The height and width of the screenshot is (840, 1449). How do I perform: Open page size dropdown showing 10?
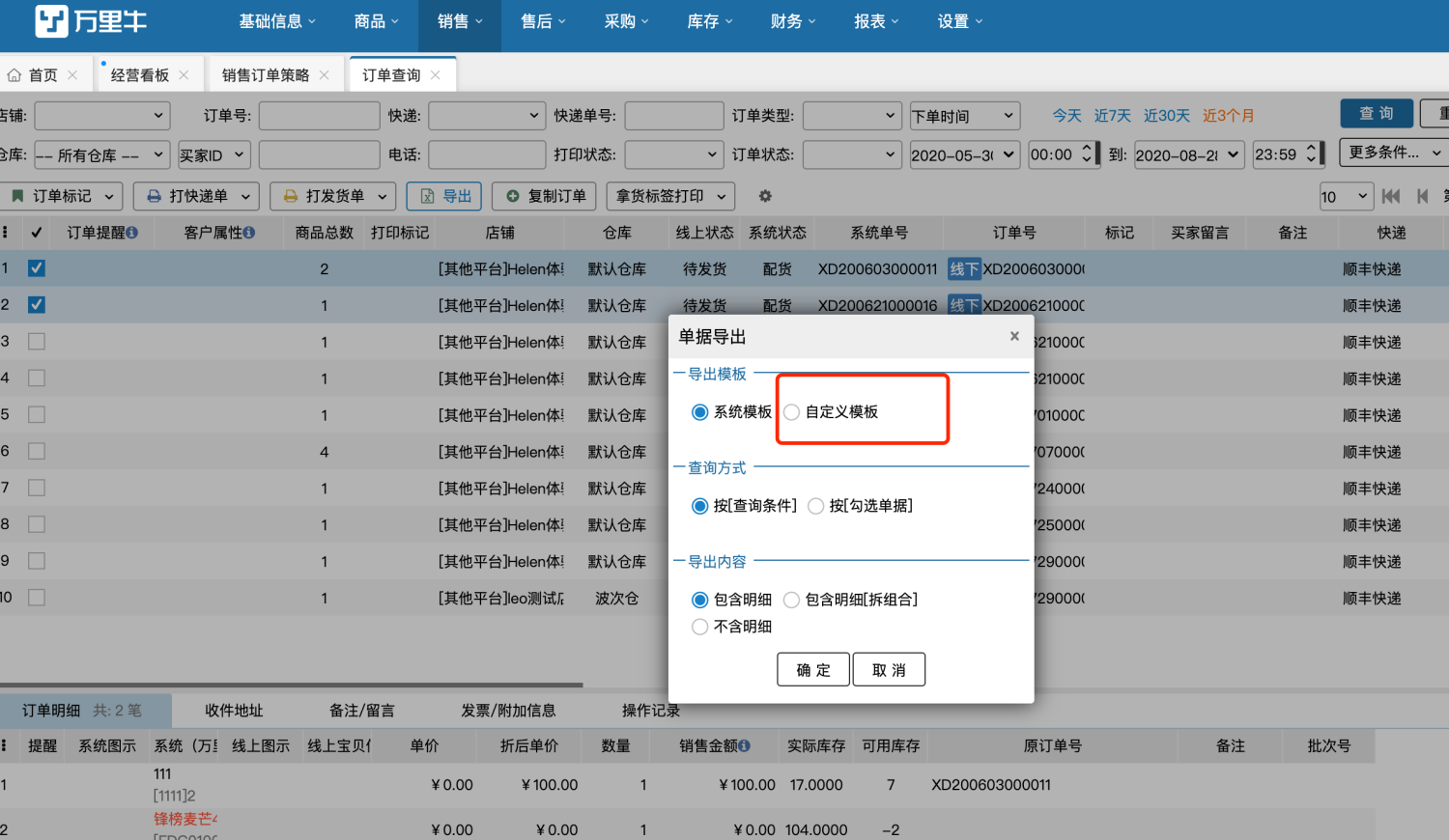coord(1346,196)
